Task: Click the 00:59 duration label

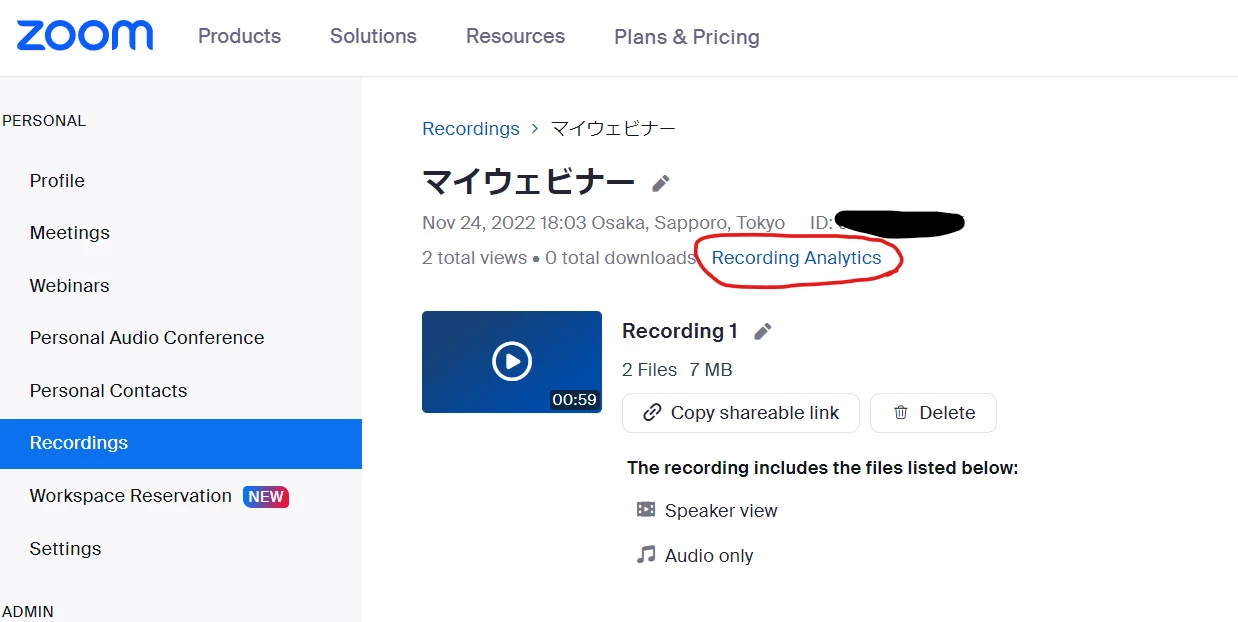Action: click(x=574, y=400)
